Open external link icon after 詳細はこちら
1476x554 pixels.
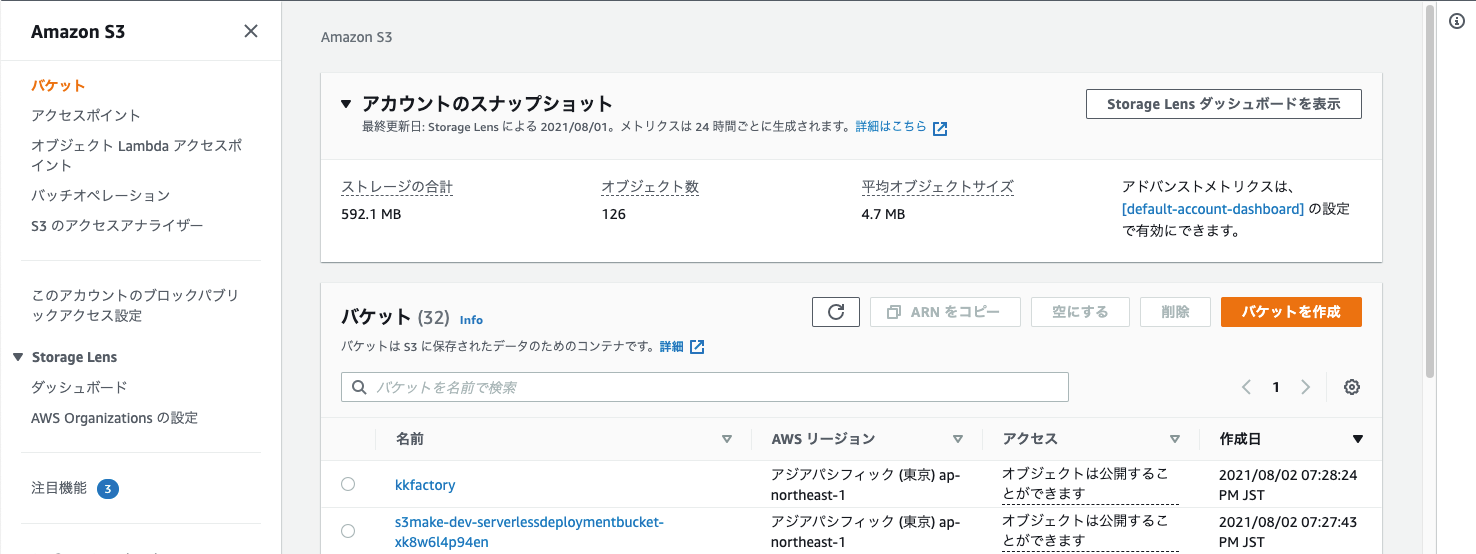940,128
